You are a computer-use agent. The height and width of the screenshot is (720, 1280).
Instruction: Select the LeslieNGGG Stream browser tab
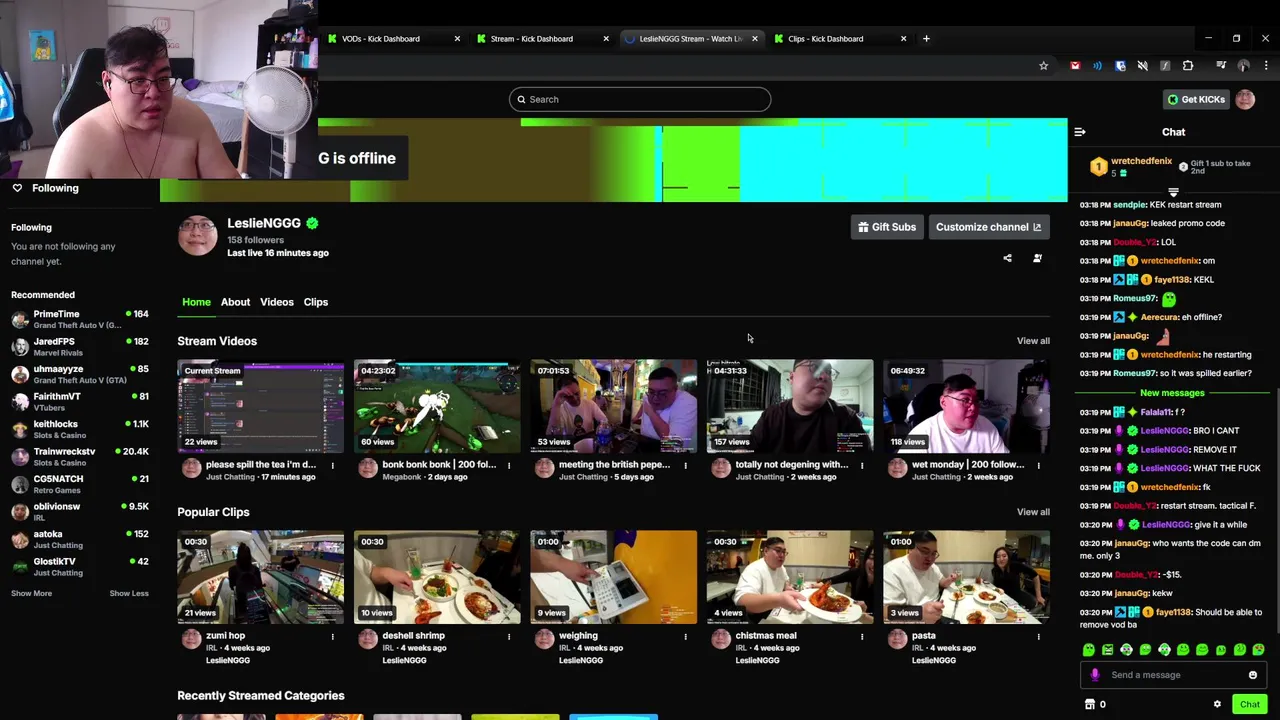coord(690,38)
